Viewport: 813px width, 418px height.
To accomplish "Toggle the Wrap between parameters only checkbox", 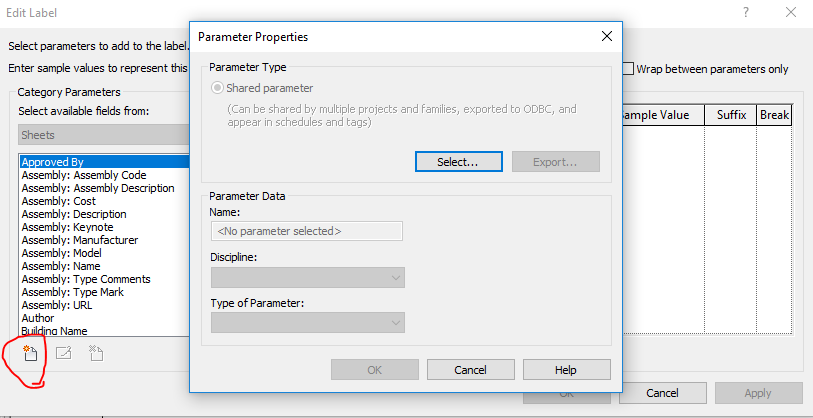I will [628, 69].
